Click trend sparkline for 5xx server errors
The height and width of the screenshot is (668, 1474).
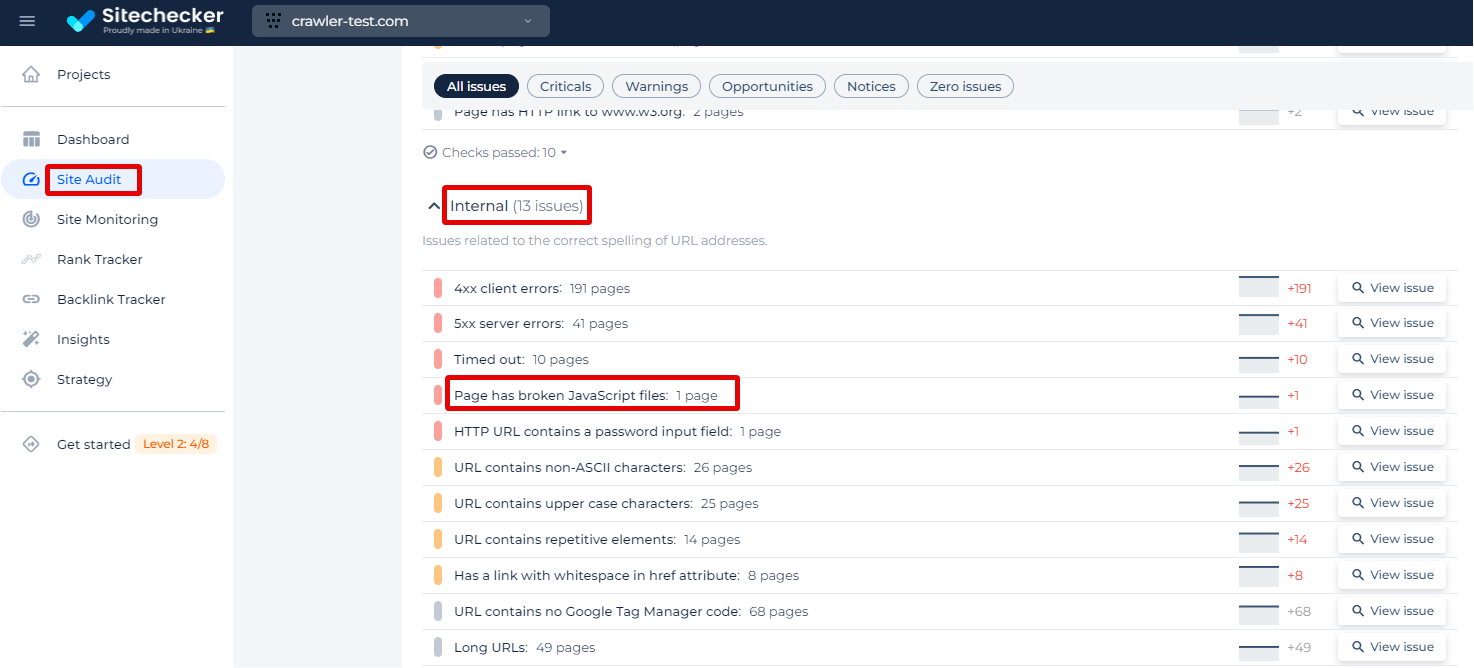[x=1259, y=324]
